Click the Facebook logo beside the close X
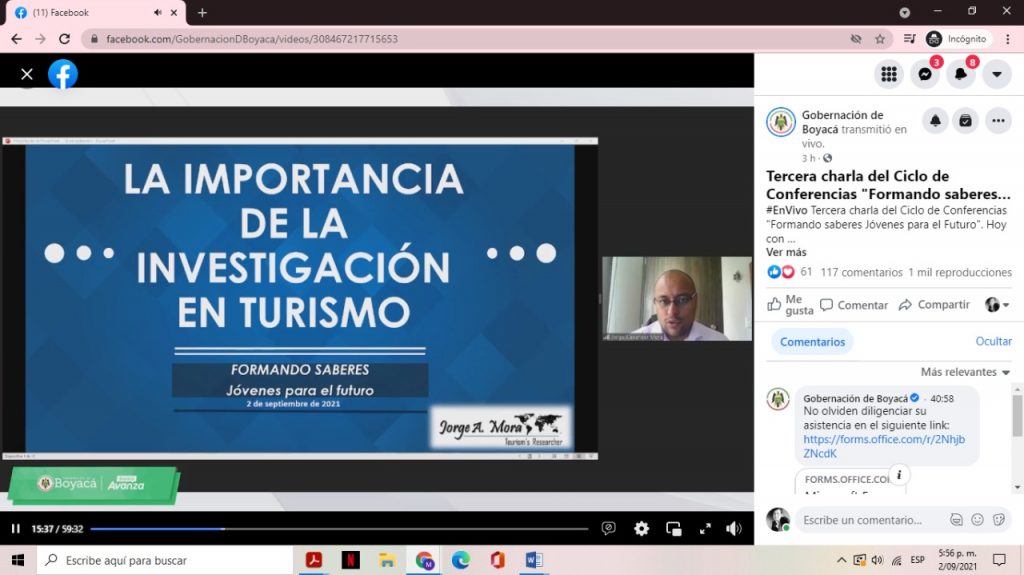 pos(63,74)
